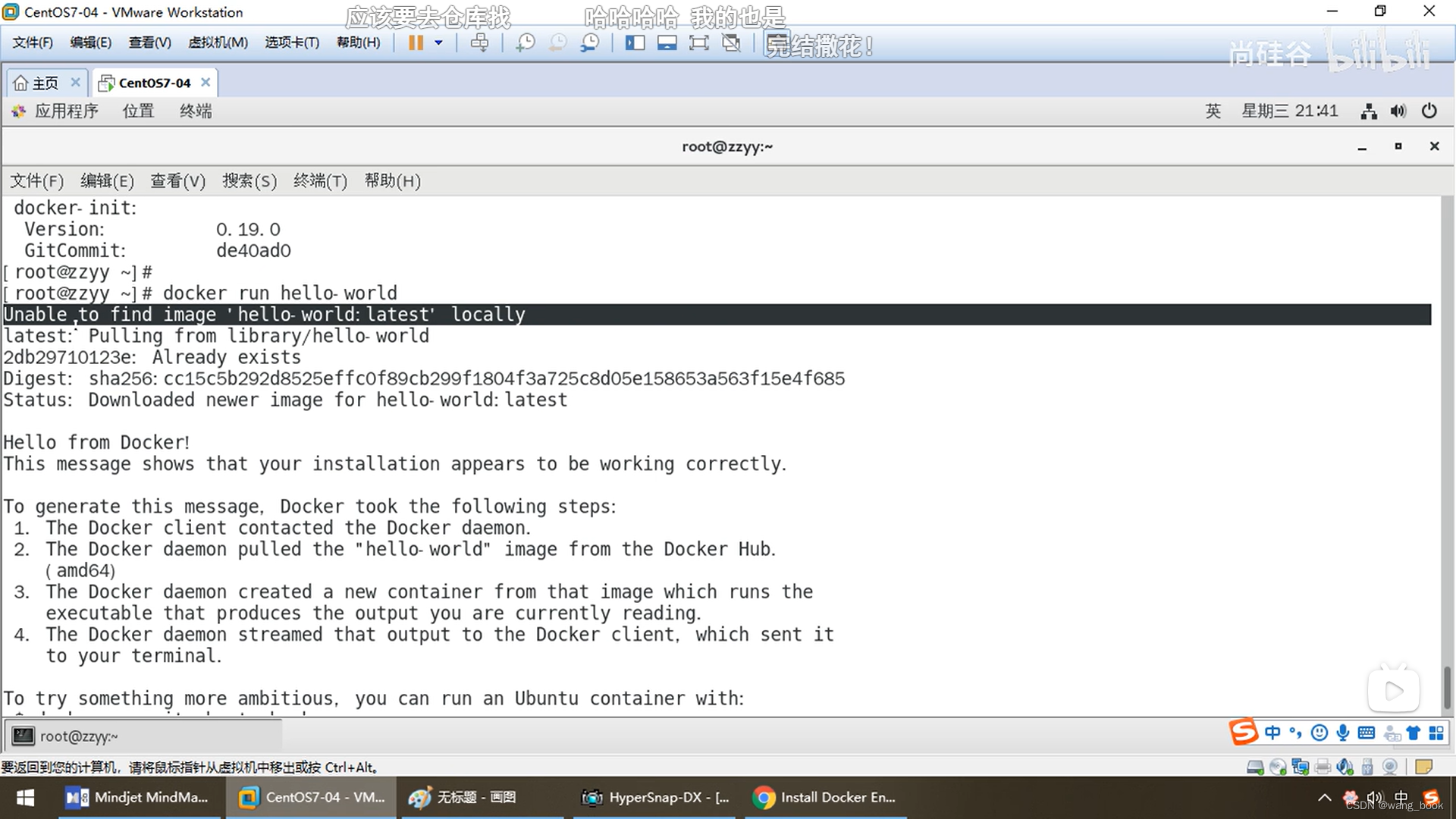Click the terminal vertical scrollbar handle
Viewport: 1456px width, 819px height.
pyautogui.click(x=1447, y=687)
